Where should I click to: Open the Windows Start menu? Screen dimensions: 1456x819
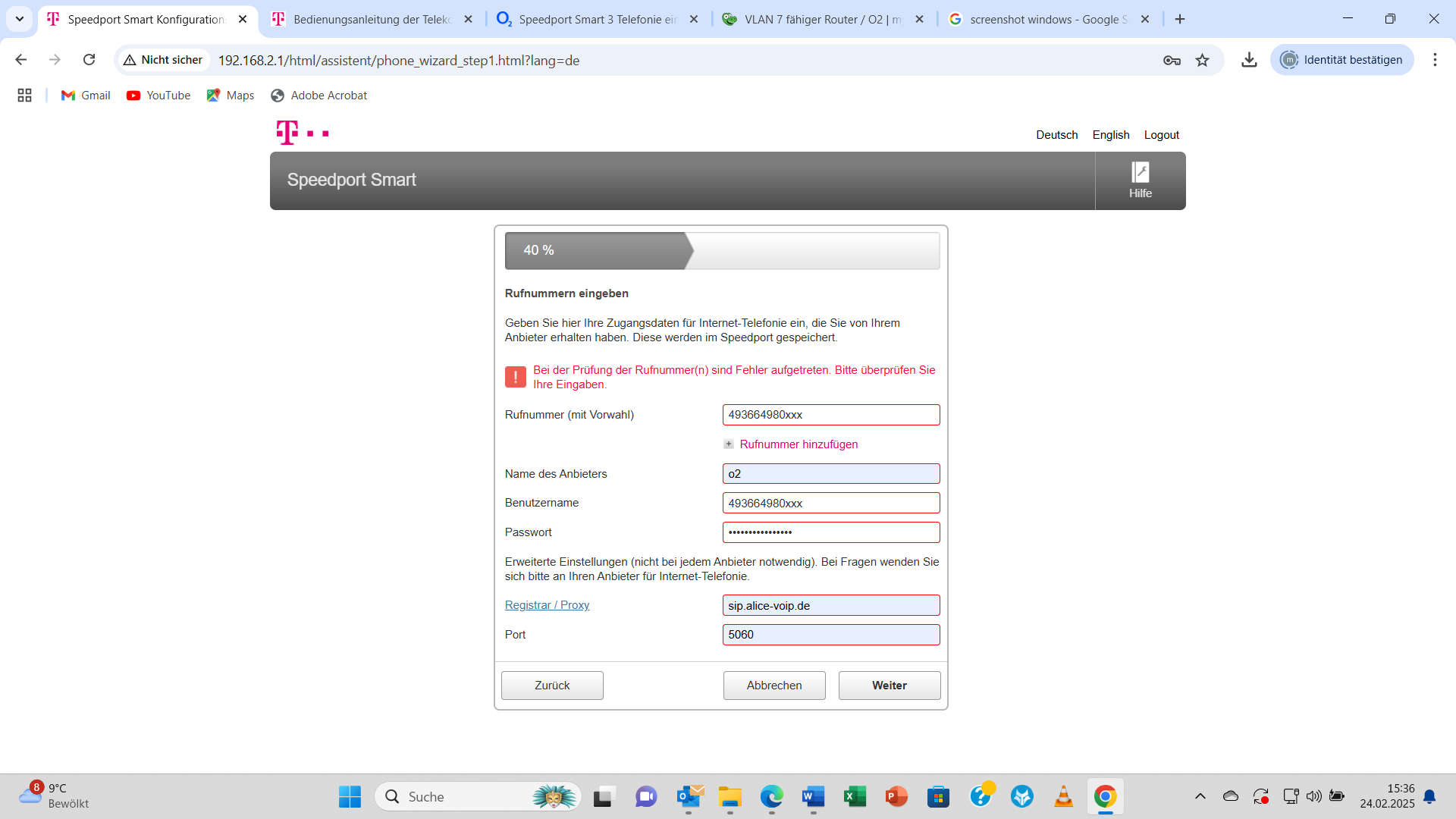pyautogui.click(x=350, y=796)
